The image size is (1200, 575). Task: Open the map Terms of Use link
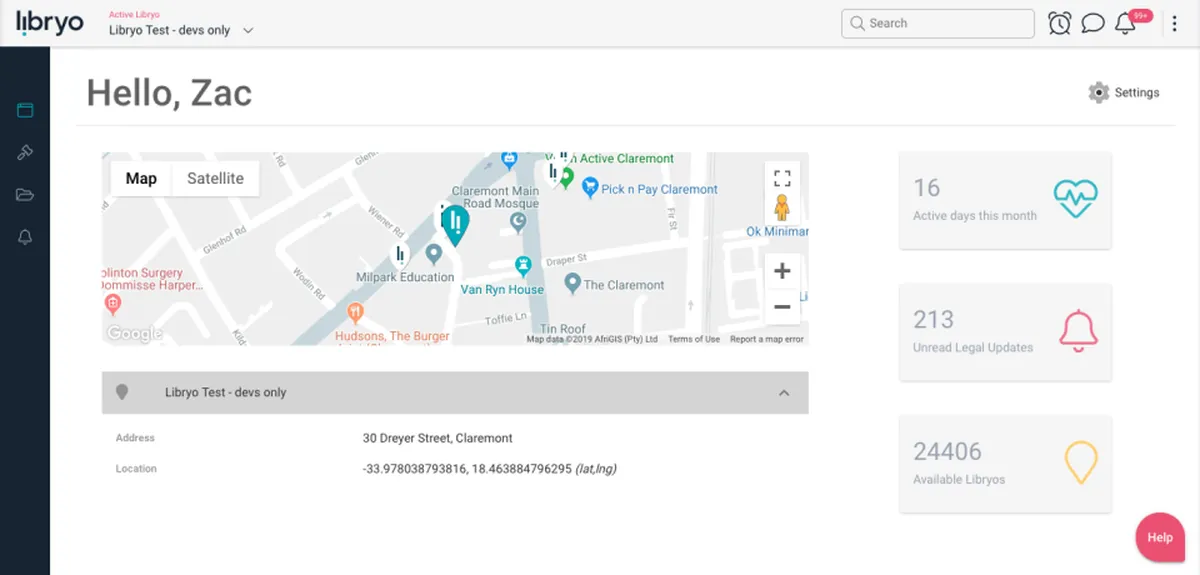(x=694, y=339)
